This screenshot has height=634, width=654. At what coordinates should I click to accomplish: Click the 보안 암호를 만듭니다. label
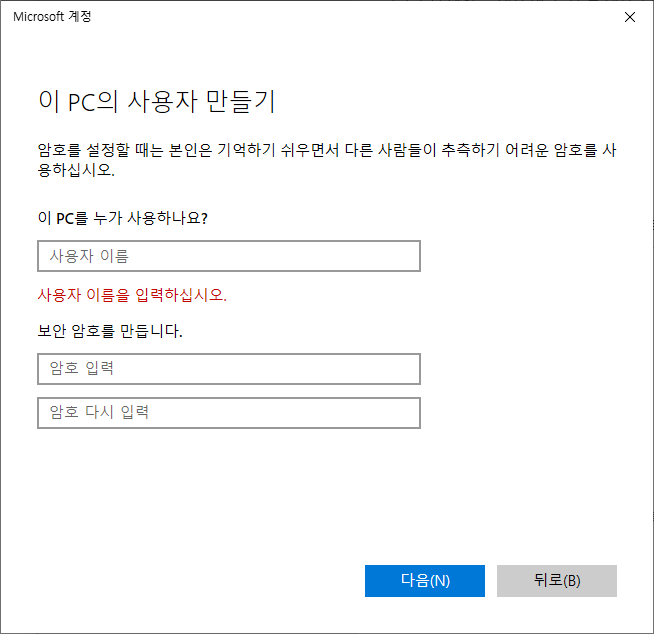click(x=110, y=331)
